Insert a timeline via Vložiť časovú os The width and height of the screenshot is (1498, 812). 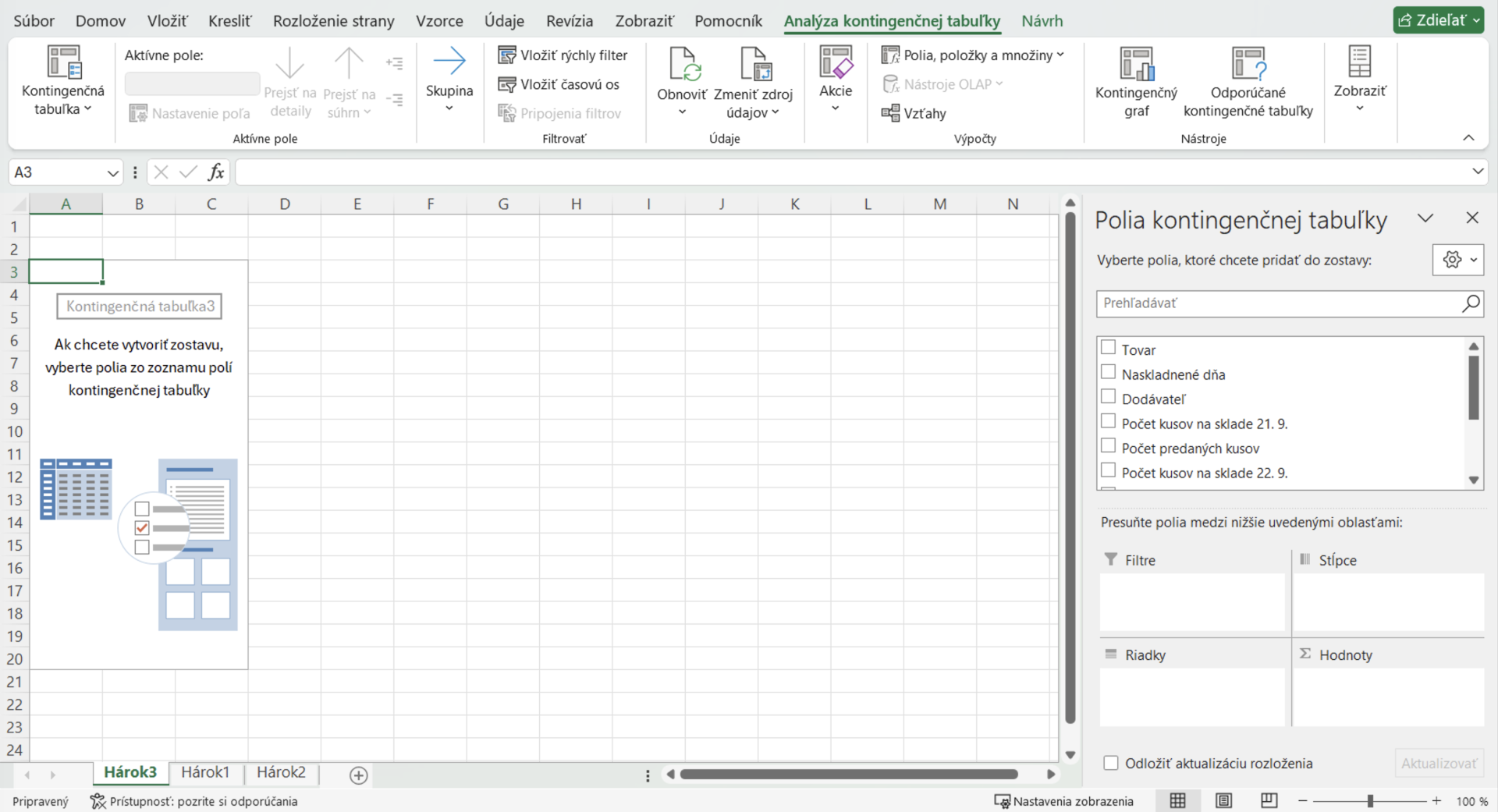click(x=559, y=84)
